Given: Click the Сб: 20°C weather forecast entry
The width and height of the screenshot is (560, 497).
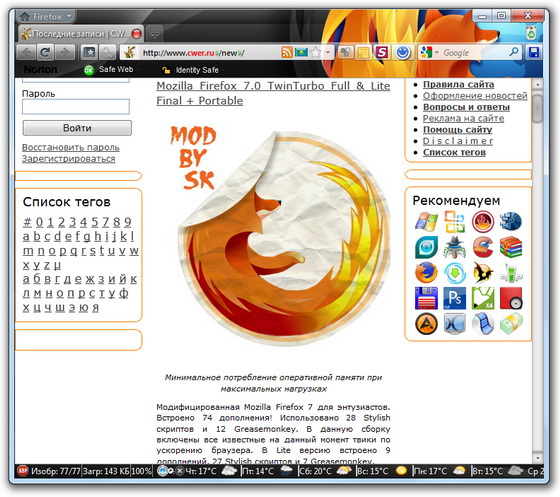Looking at the screenshot, I should pyautogui.click(x=325, y=471).
